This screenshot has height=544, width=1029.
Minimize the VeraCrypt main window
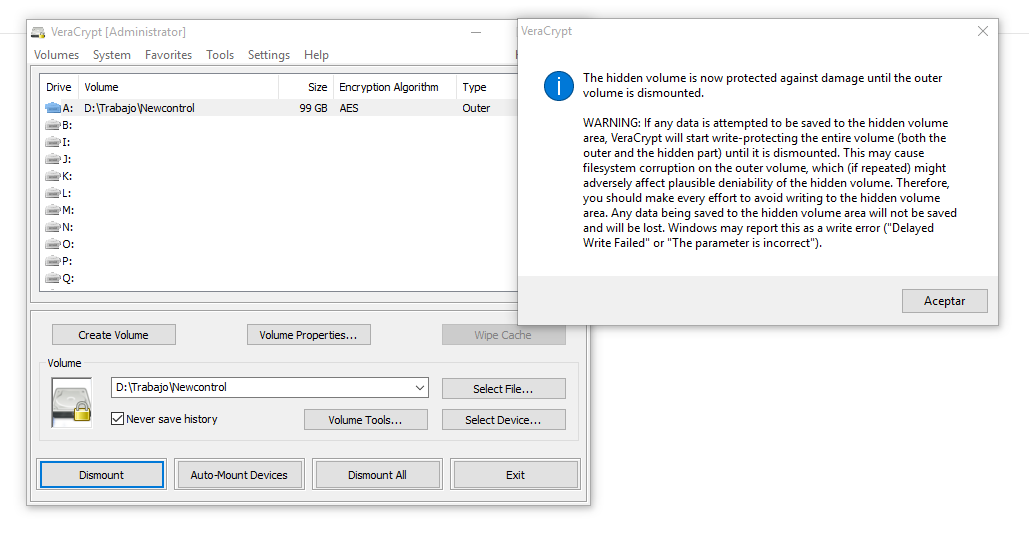tap(476, 32)
